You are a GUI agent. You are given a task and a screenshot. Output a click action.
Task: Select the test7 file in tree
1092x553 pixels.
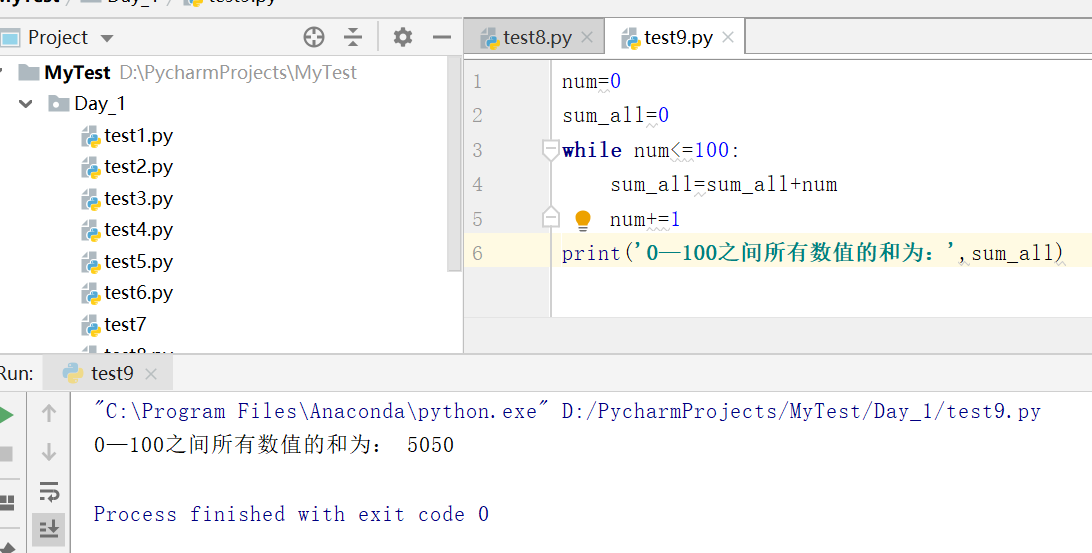pyautogui.click(x=125, y=325)
